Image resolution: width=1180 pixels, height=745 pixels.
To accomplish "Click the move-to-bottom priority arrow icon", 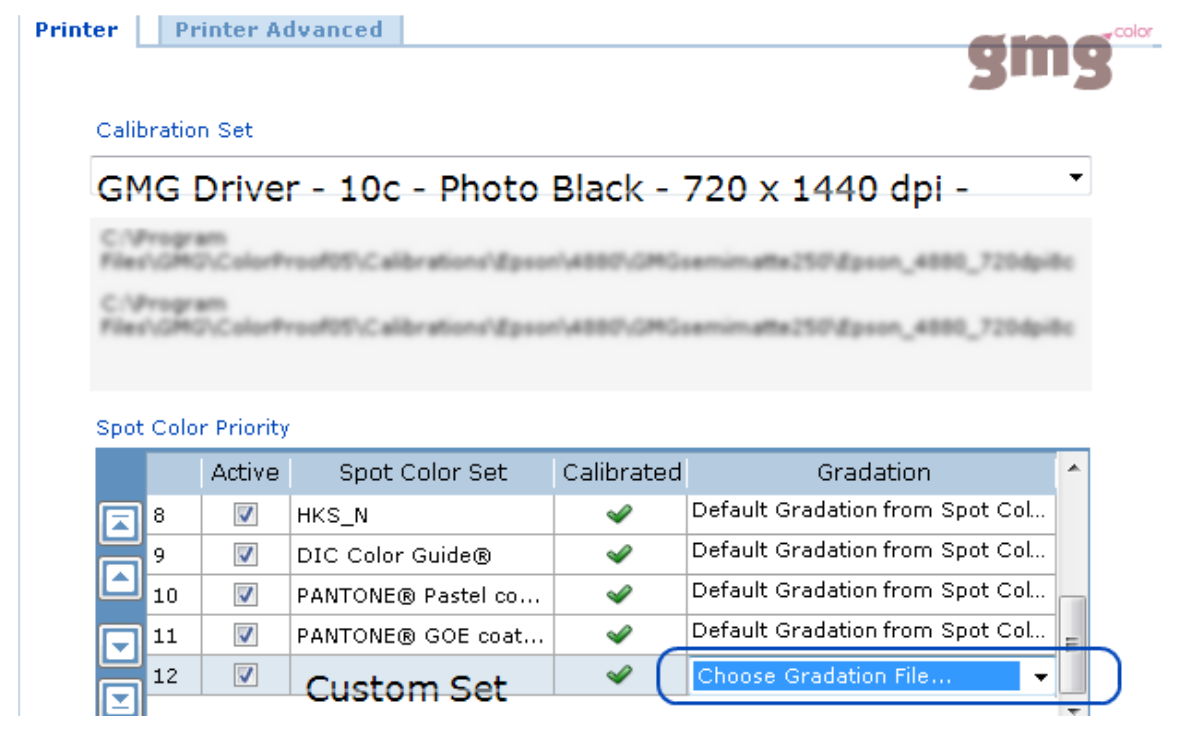I will (120, 698).
